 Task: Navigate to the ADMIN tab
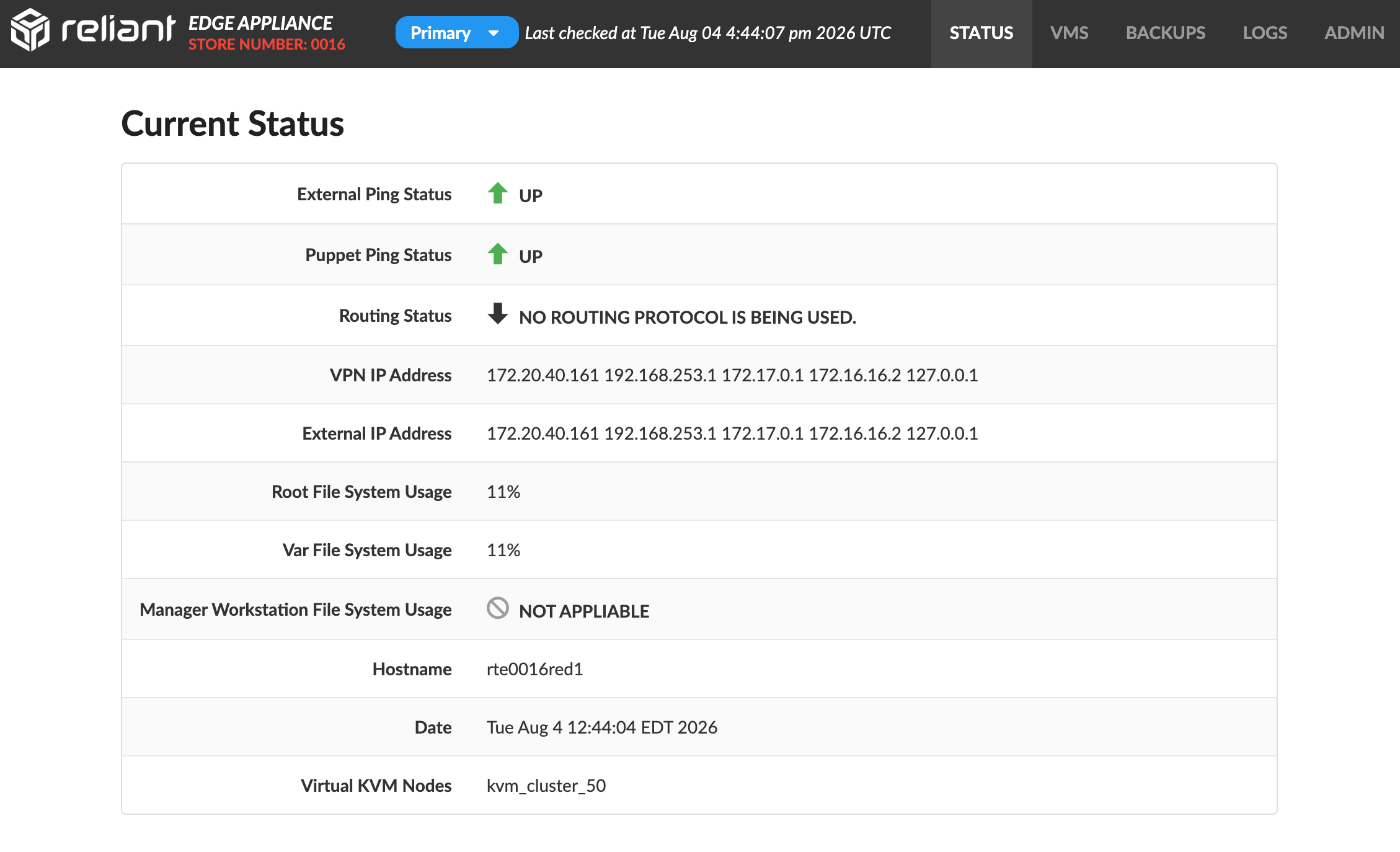1354,33
